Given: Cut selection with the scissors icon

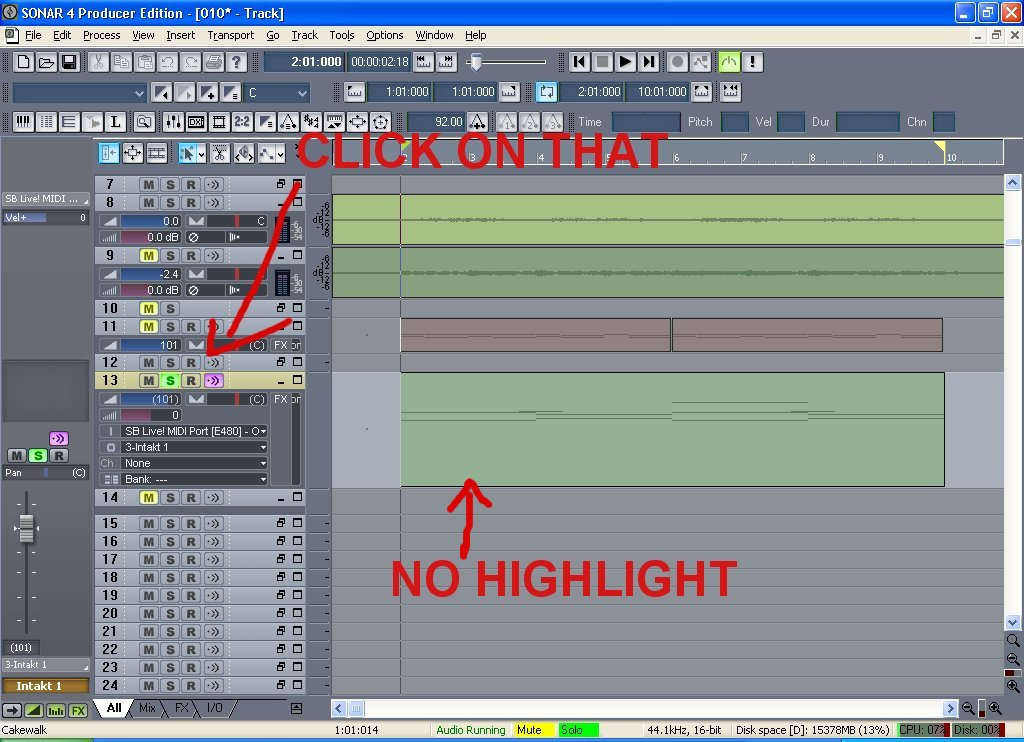Looking at the screenshot, I should click(98, 62).
